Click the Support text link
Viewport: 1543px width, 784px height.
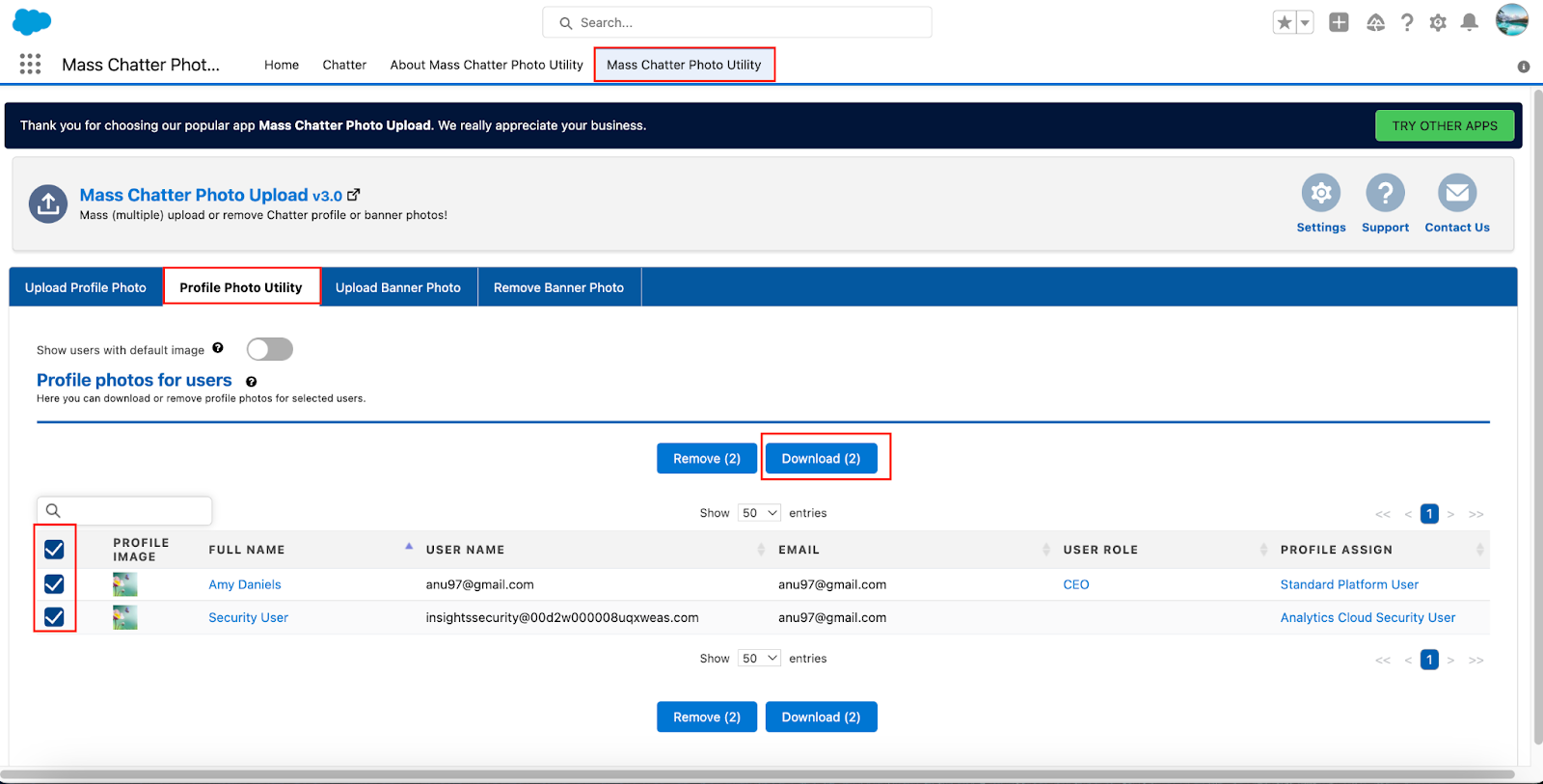(x=1385, y=228)
